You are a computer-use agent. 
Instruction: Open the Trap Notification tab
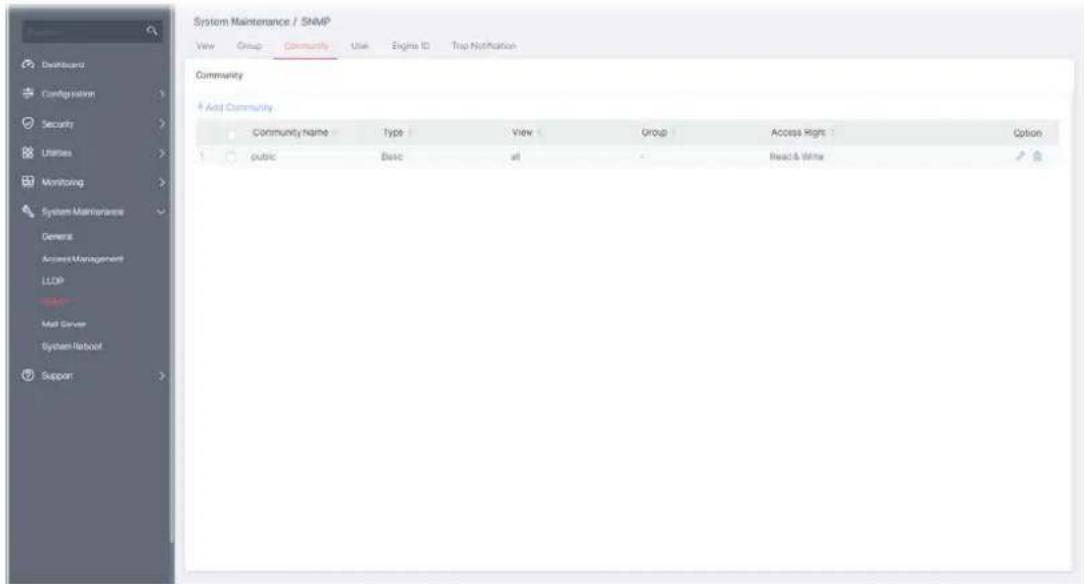pyautogui.click(x=484, y=46)
